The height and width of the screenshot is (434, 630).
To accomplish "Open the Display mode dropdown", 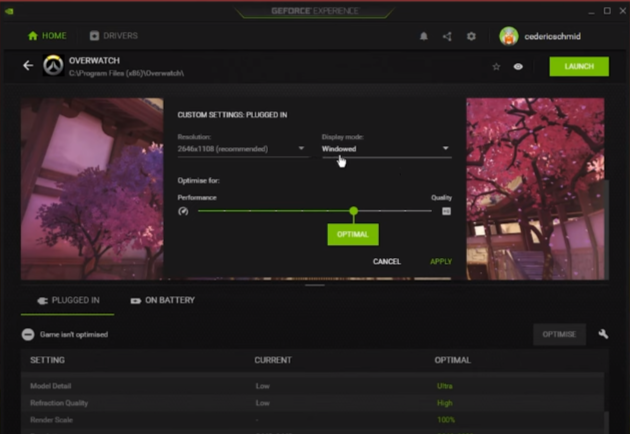I will click(386, 149).
